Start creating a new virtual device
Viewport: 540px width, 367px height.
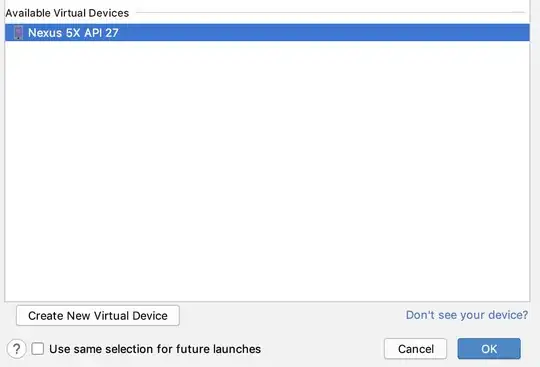[x=98, y=315]
